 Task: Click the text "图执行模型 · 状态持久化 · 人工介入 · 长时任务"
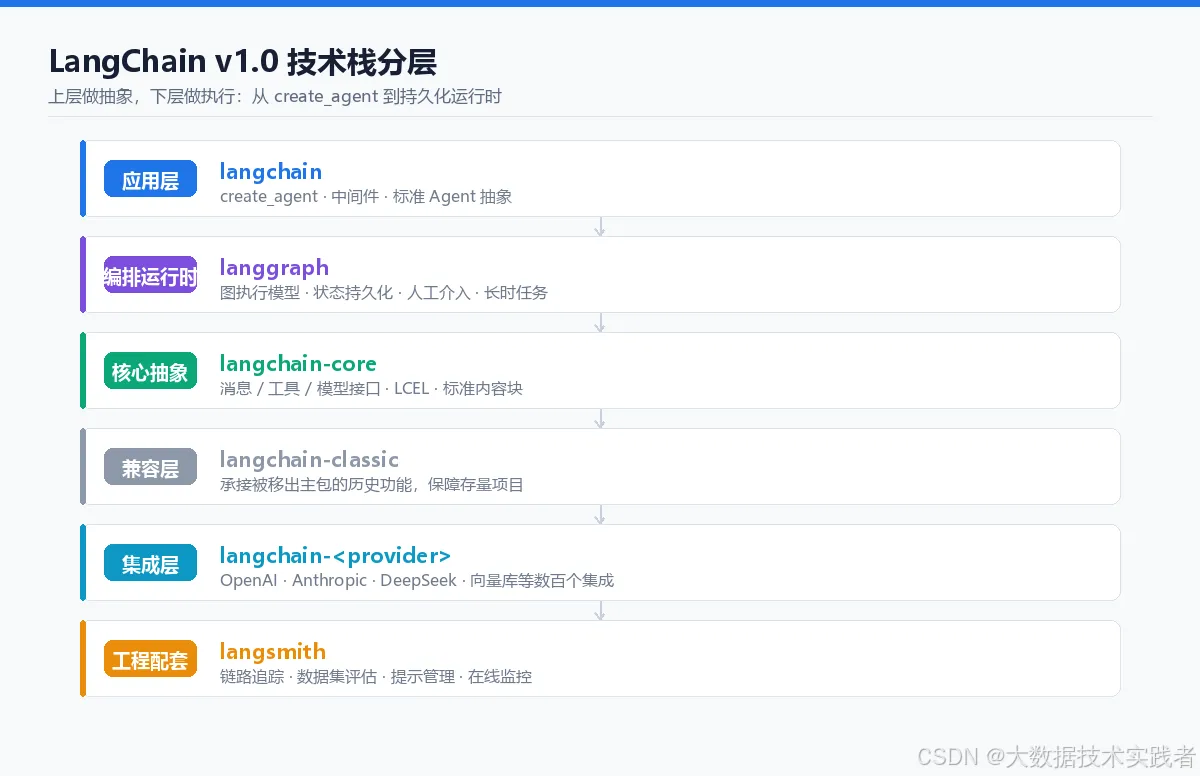pyautogui.click(x=384, y=293)
